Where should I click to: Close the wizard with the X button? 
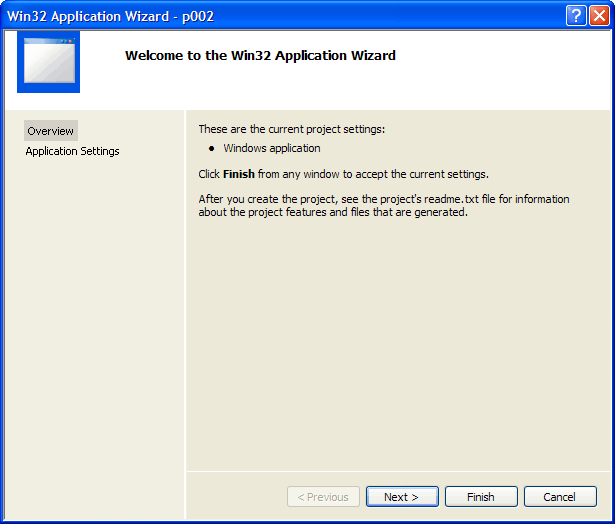598,15
